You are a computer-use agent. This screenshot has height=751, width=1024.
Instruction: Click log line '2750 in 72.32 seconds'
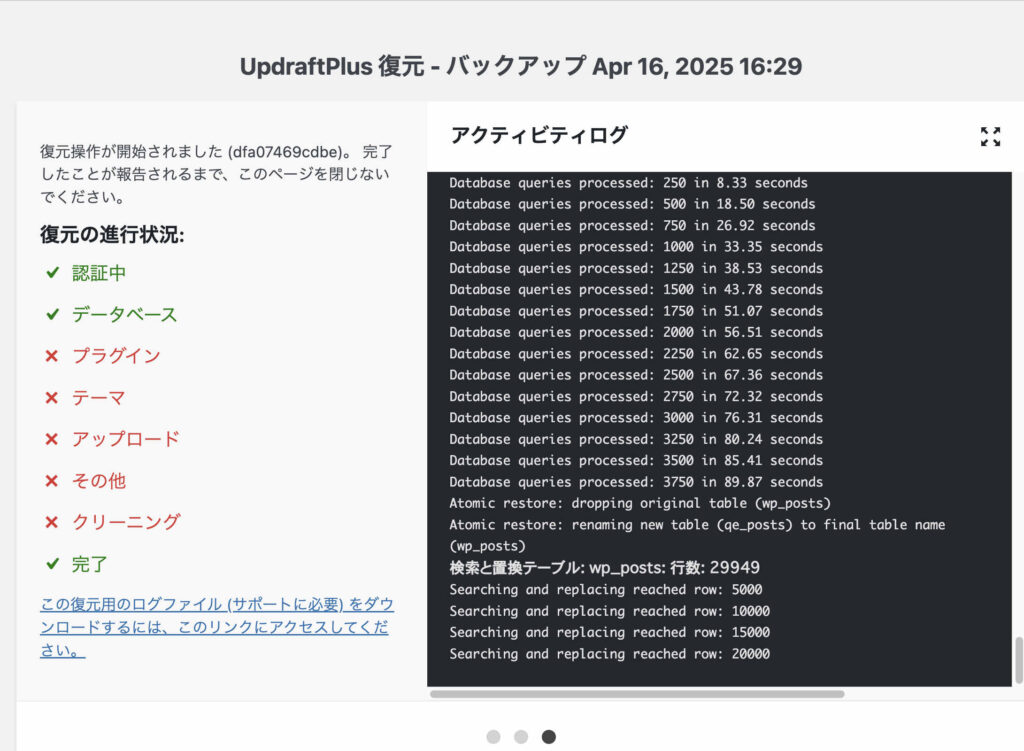(x=636, y=396)
